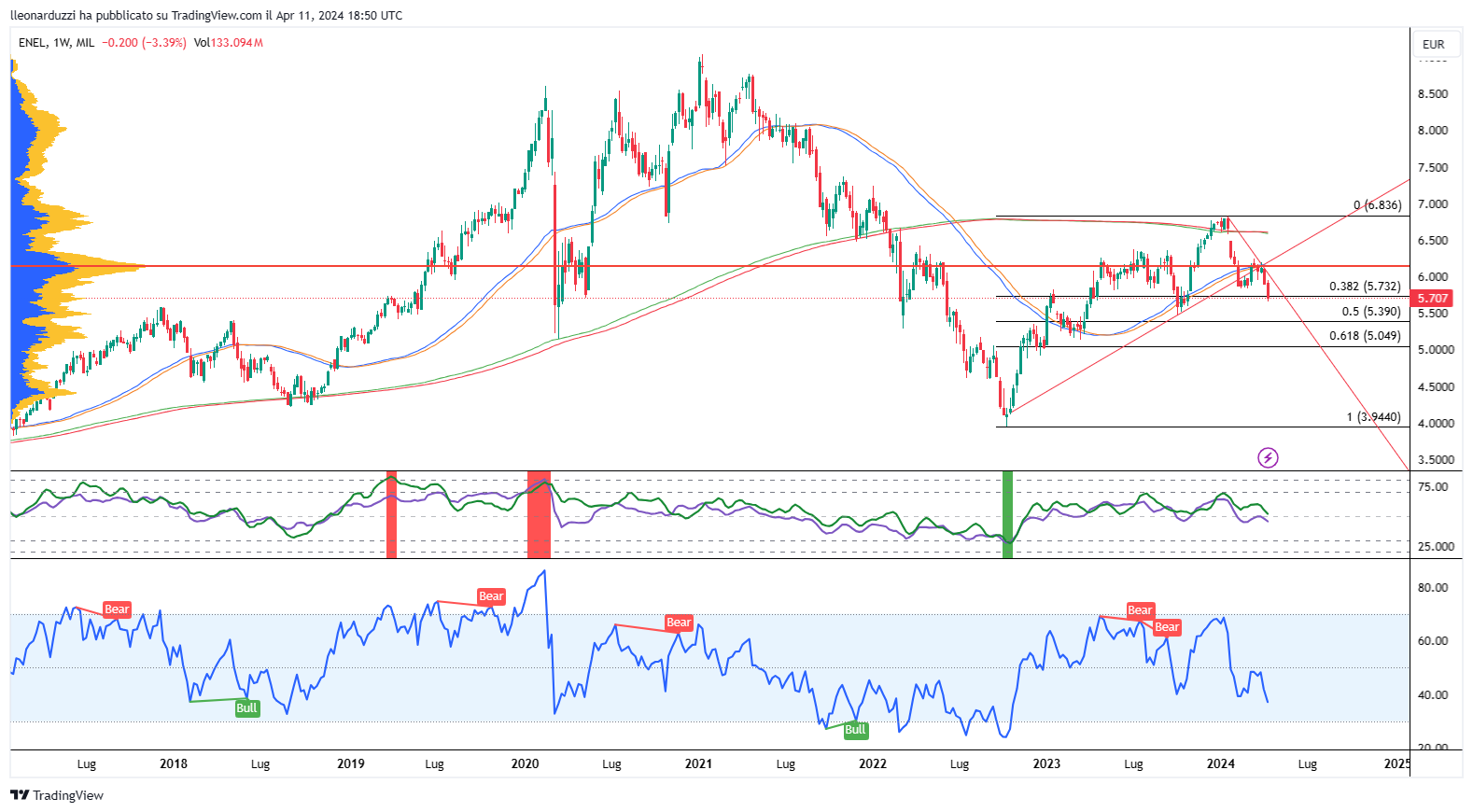The height and width of the screenshot is (812, 1473).
Task: Select the 0 (6.836) Fibonacci level label
Action: [1377, 205]
